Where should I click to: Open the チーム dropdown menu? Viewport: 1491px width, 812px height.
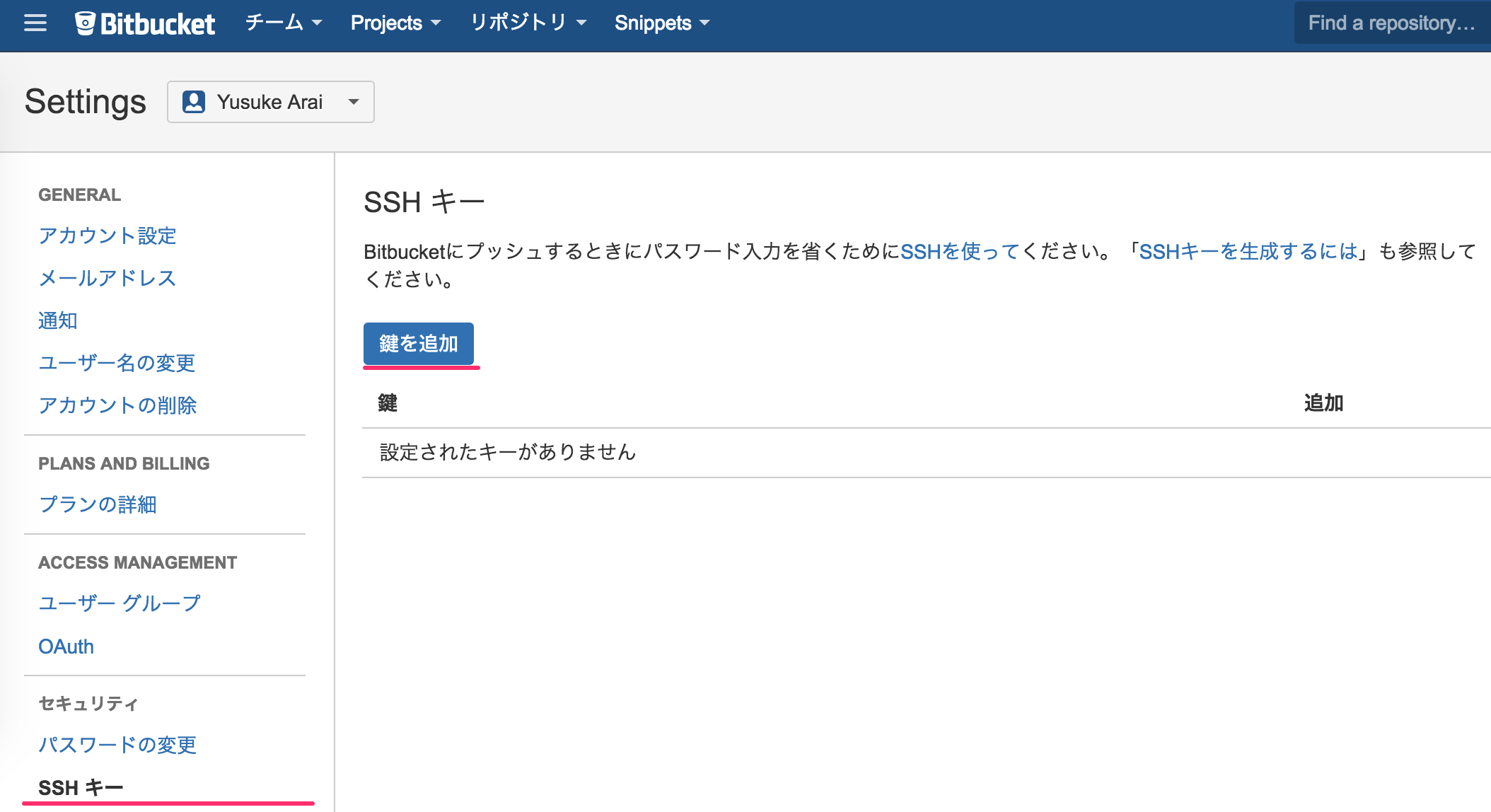pyautogui.click(x=284, y=23)
